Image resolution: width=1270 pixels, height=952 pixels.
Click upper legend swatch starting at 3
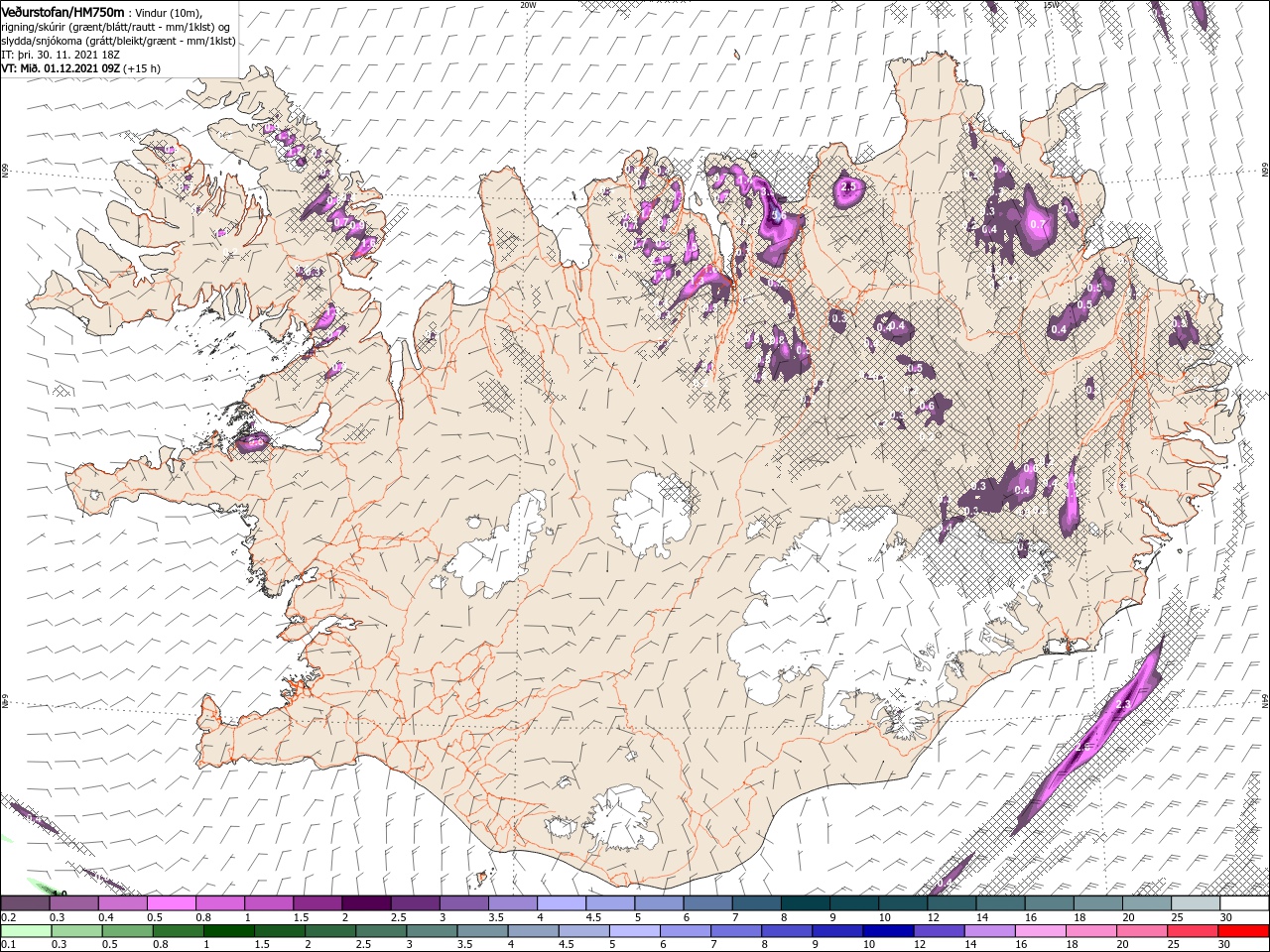click(463, 903)
